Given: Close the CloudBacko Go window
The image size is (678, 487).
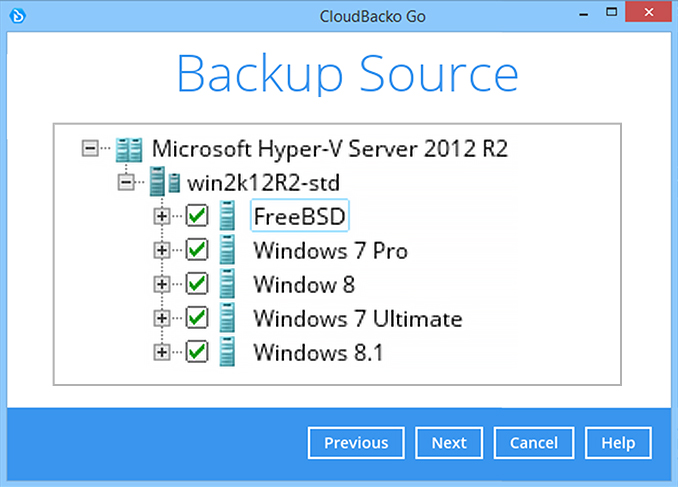Looking at the screenshot, I should point(649,12).
